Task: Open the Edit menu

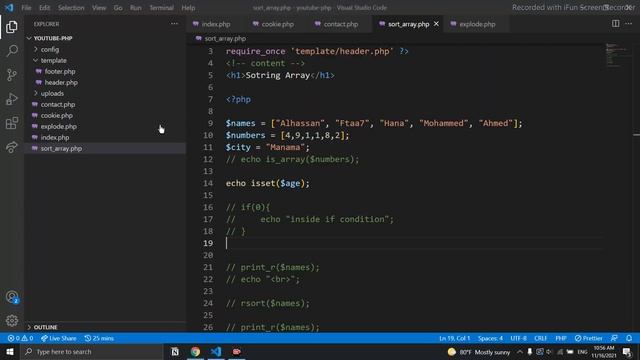Action: [x=44, y=8]
